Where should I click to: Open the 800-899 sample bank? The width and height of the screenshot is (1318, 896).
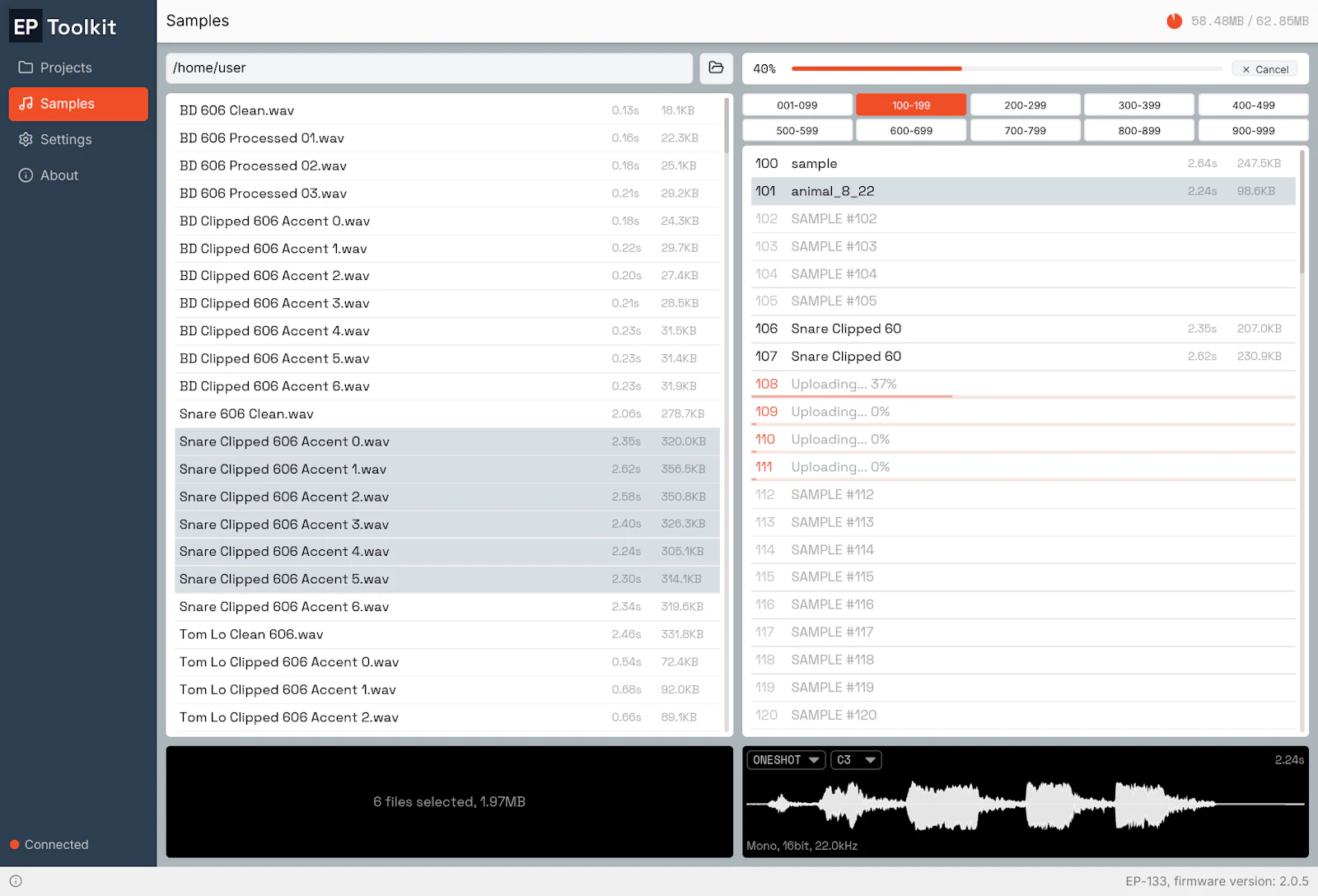1139,130
